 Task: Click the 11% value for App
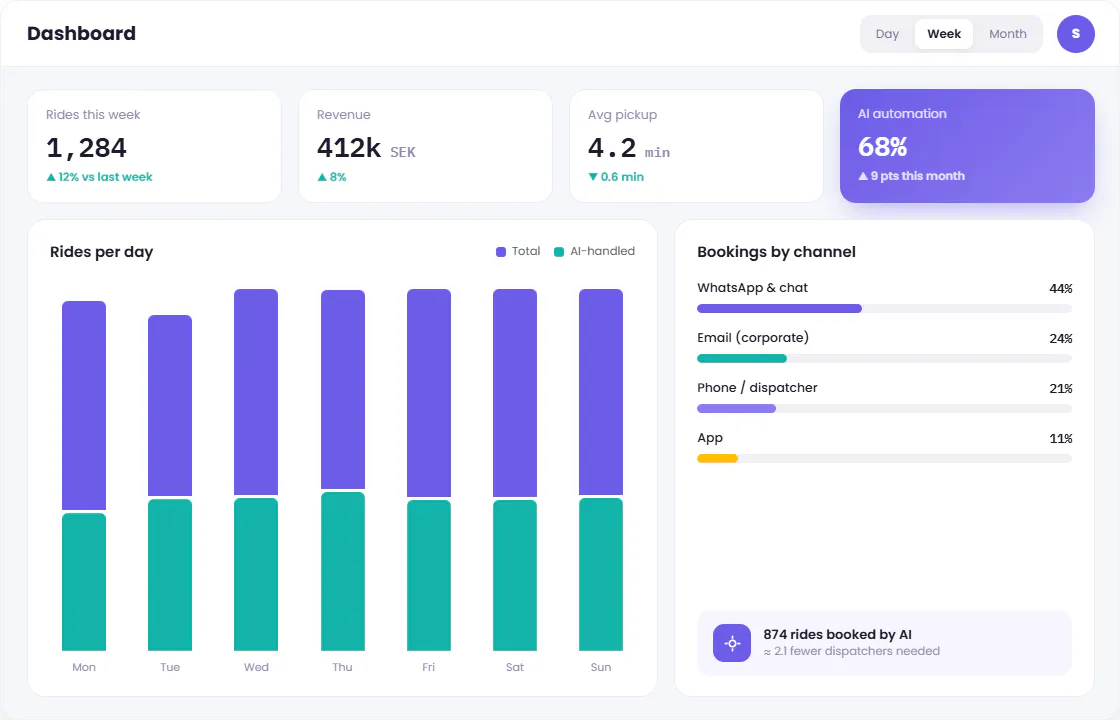[1061, 439]
